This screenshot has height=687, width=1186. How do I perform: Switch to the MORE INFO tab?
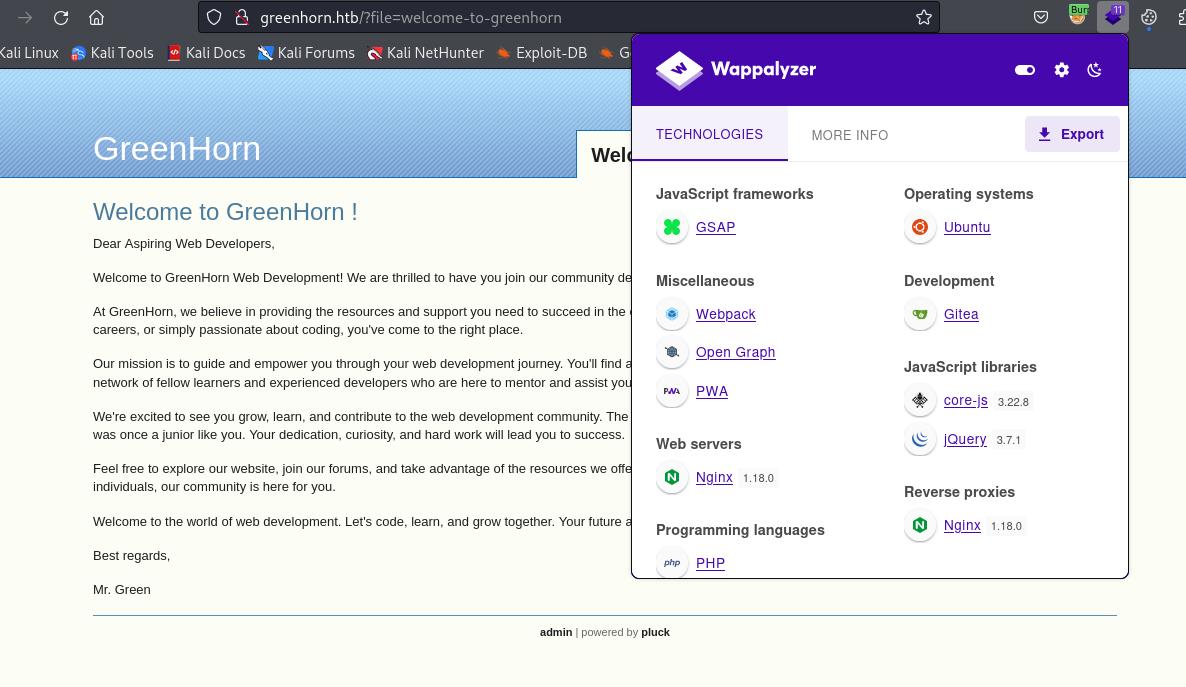[x=849, y=135]
